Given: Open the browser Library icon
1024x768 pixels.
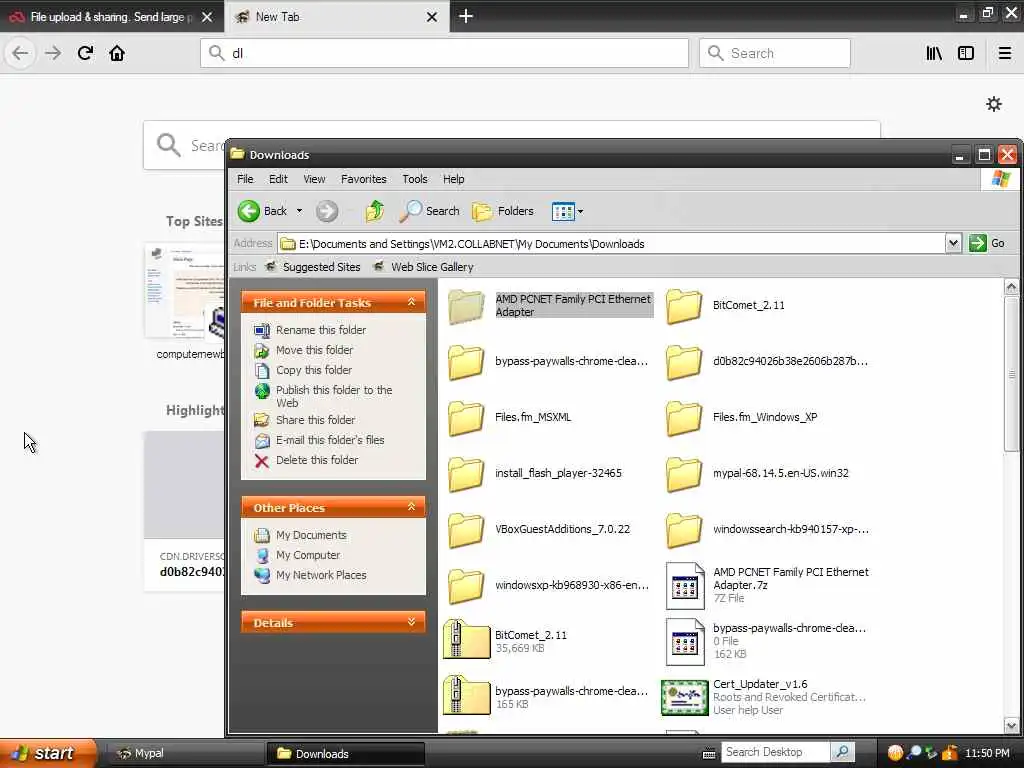Looking at the screenshot, I should point(934,53).
